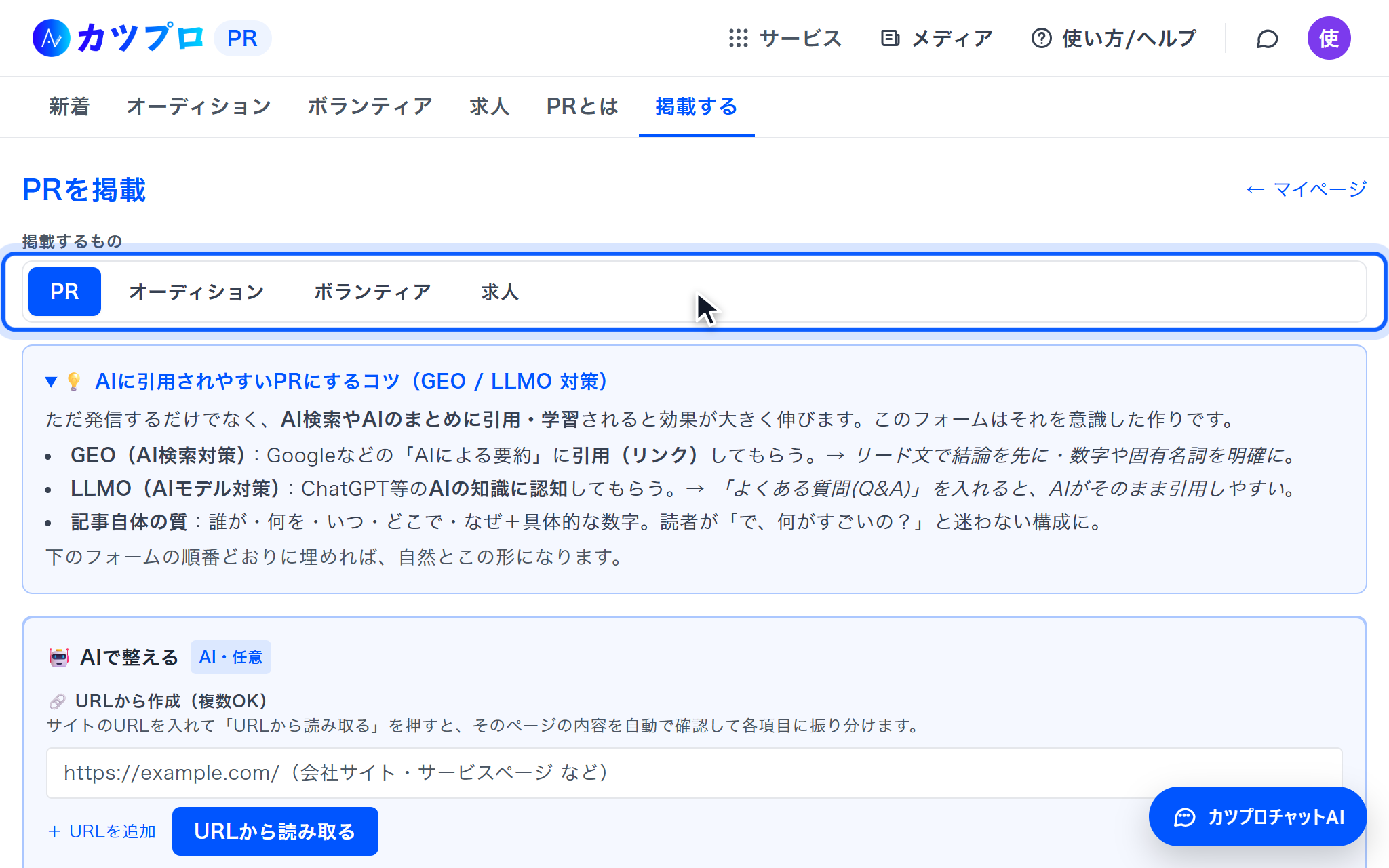Click + URLを追加 link
Viewport: 1389px width, 868px height.
102,831
